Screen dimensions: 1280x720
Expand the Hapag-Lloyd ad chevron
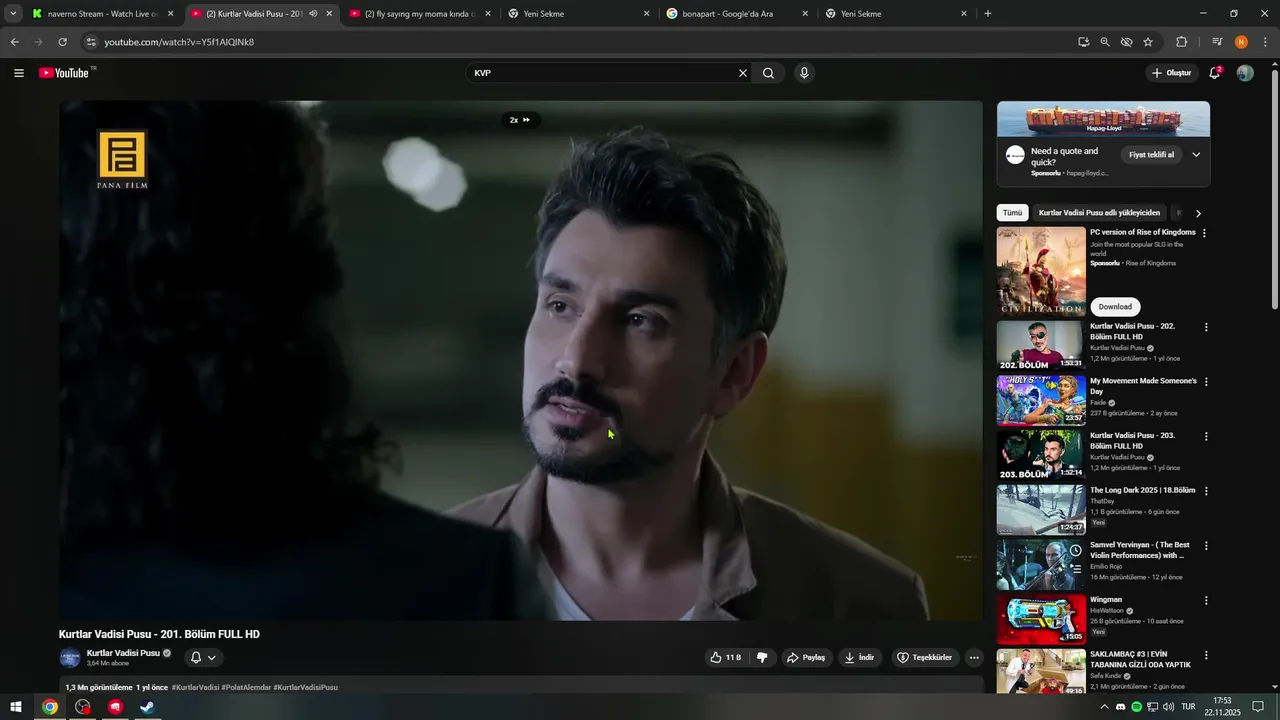pyautogui.click(x=1196, y=155)
